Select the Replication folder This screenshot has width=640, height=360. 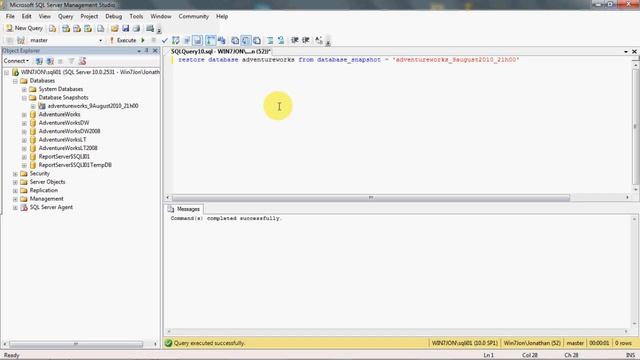tap(44, 191)
